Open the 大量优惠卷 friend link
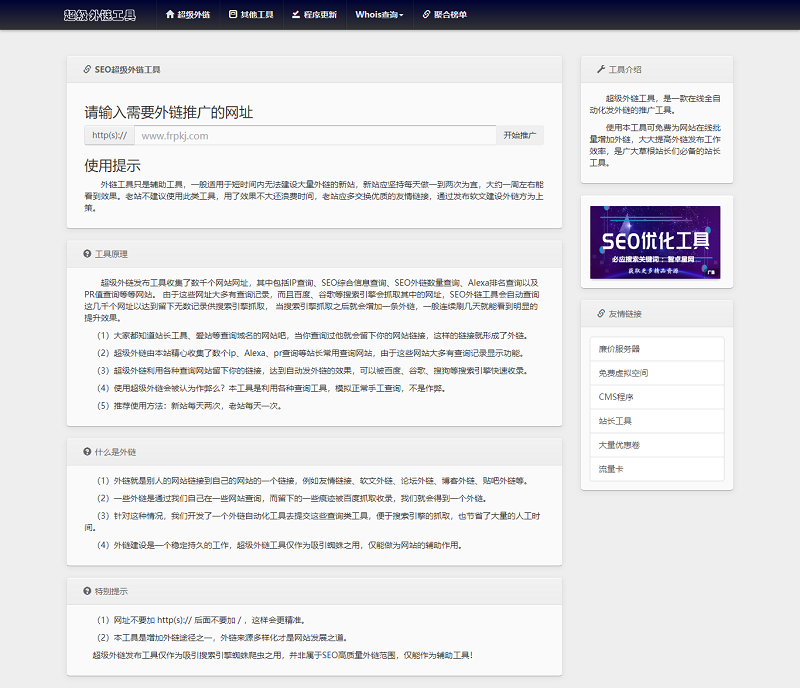This screenshot has height=688, width=800. pyautogui.click(x=657, y=445)
